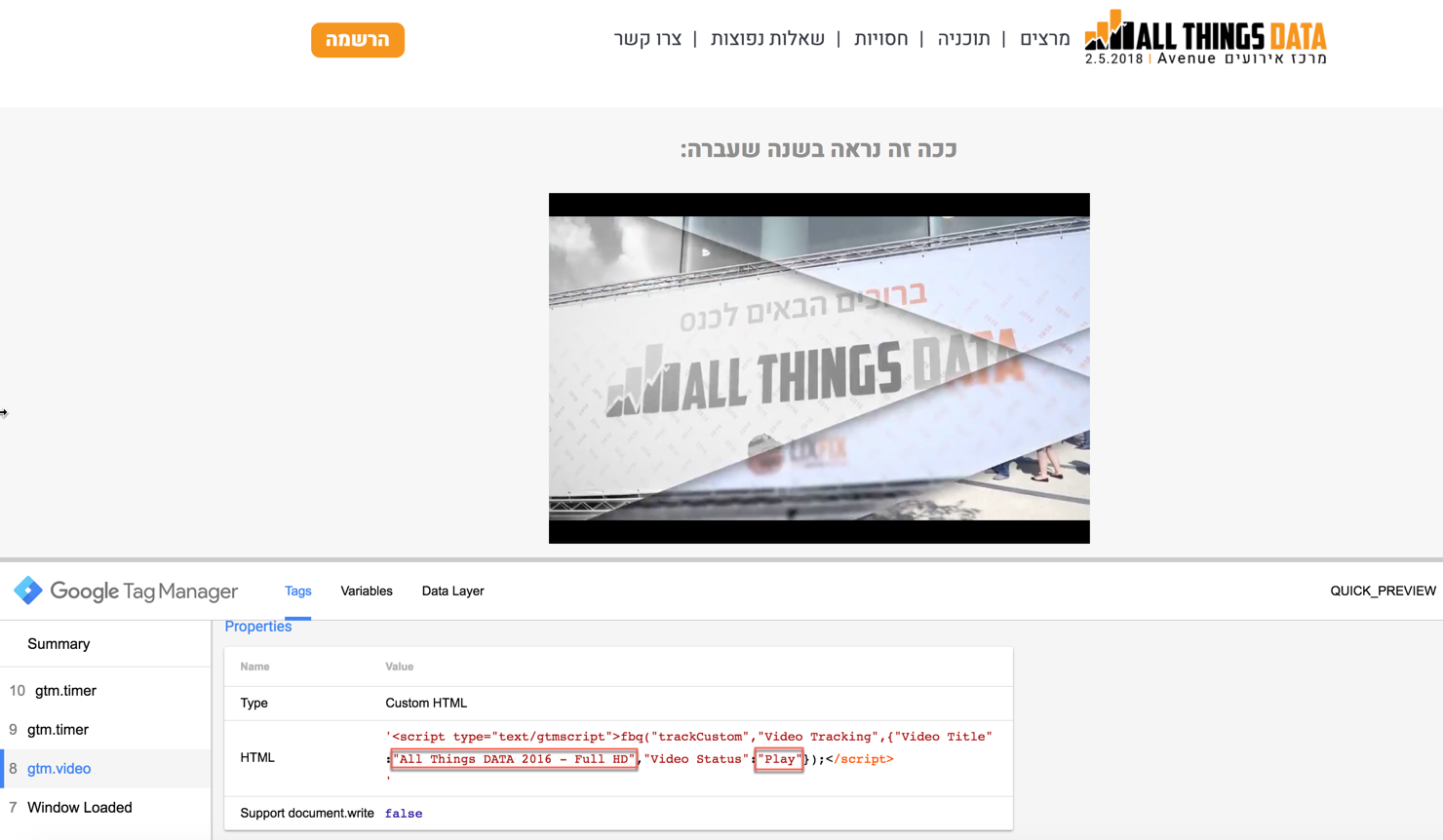Switch to the Tags tab

point(298,591)
